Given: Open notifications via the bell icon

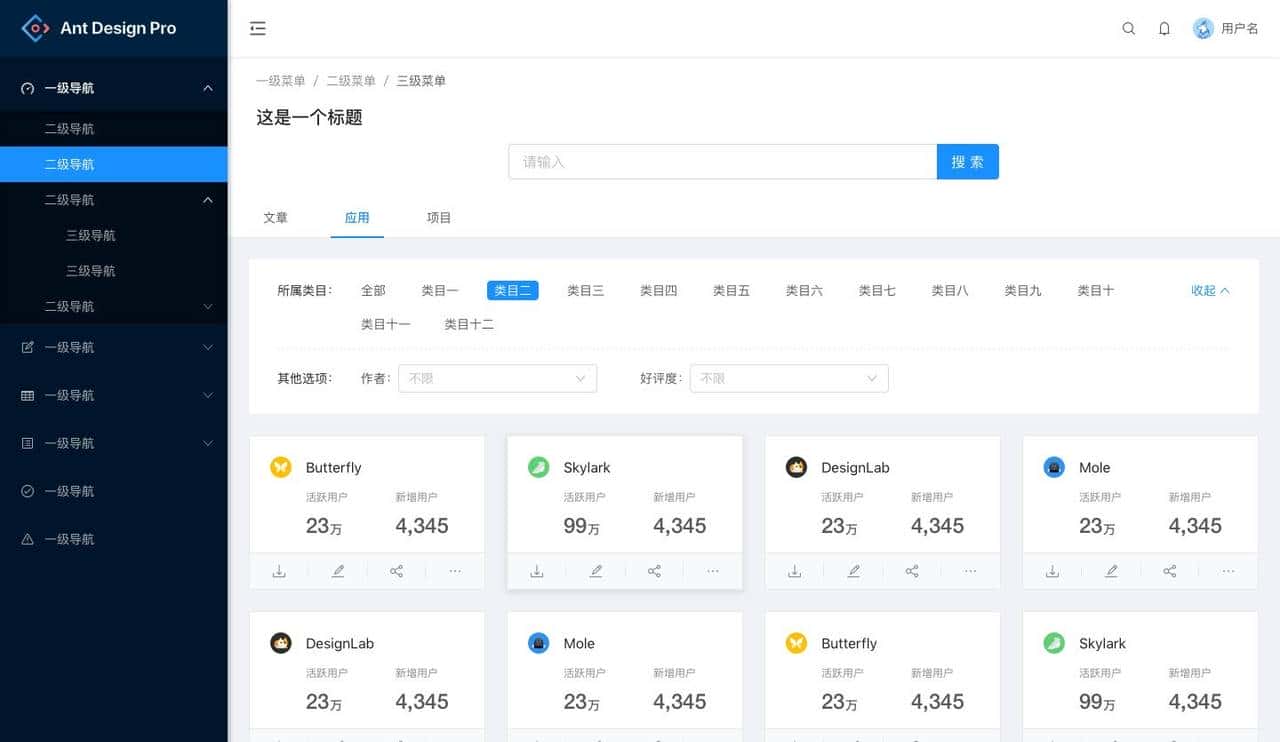Looking at the screenshot, I should tap(1164, 29).
